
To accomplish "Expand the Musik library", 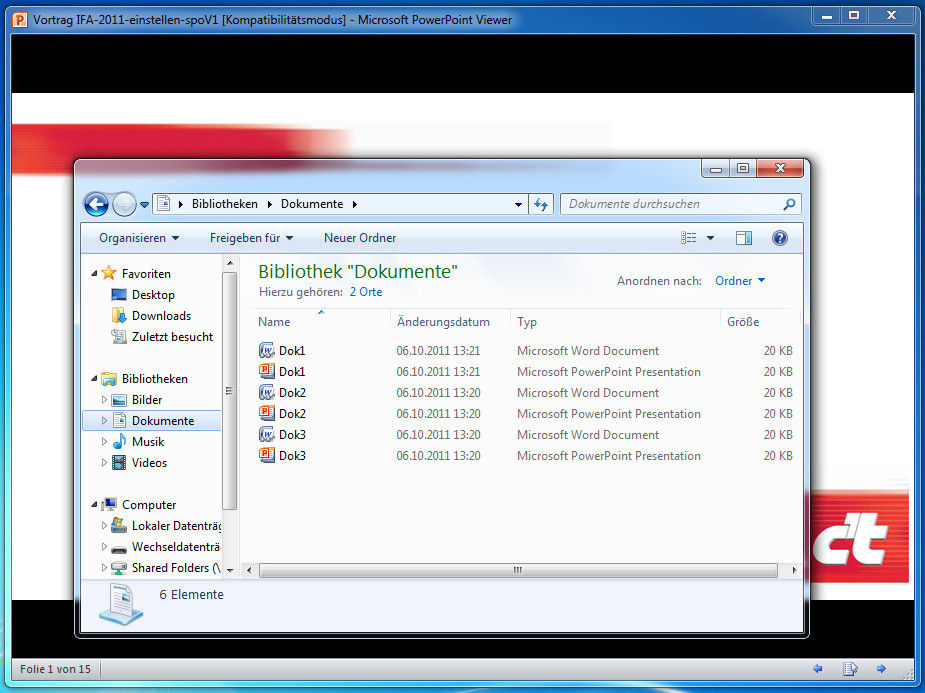I will click(104, 442).
